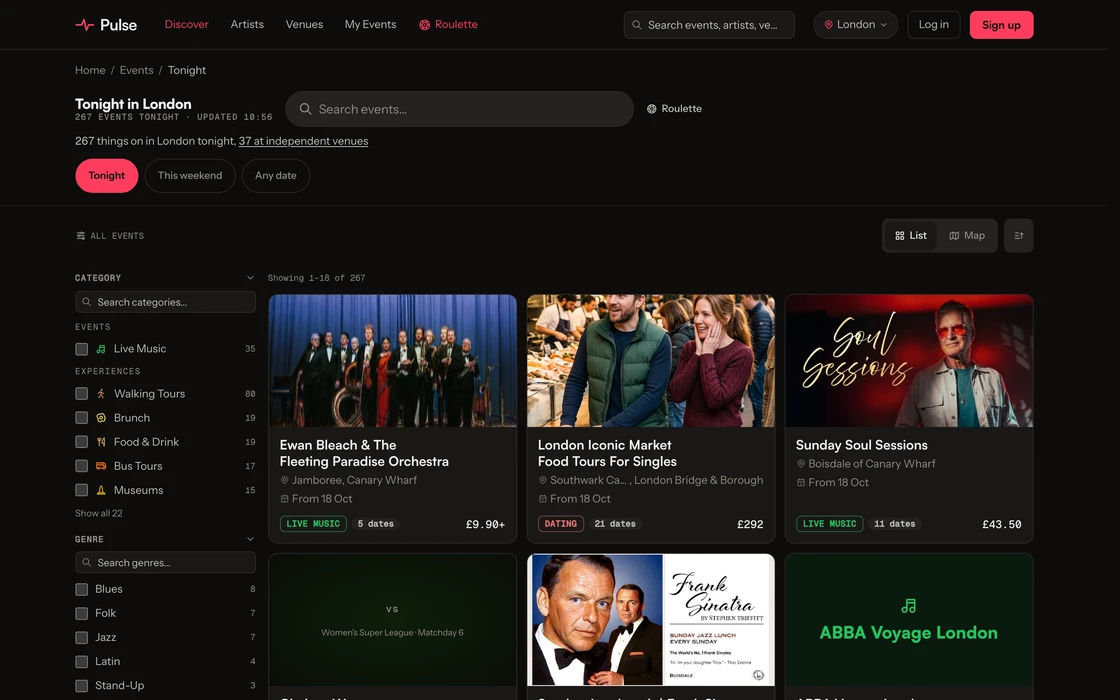Screen dimensions: 1120x700
Task: Follow the 37 at independent venues link
Action: coord(304,141)
